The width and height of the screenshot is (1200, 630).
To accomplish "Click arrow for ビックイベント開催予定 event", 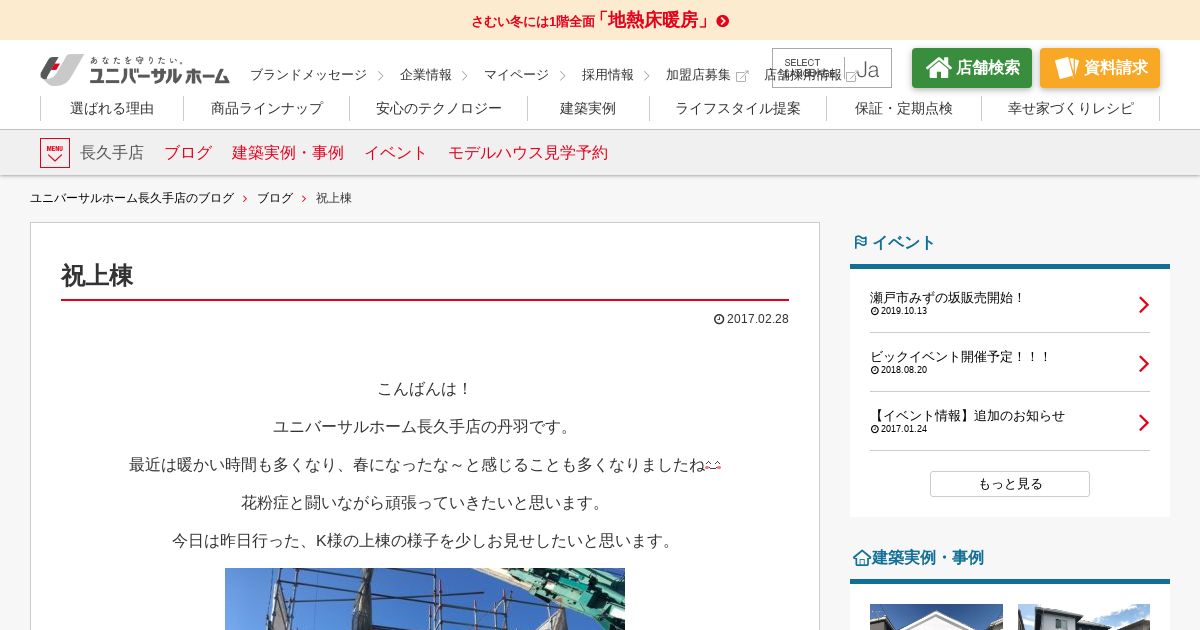I will (x=1144, y=364).
